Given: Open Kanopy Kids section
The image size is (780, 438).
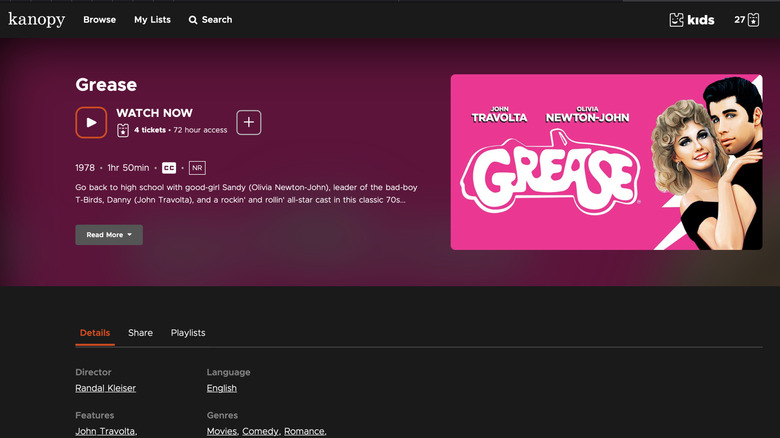Looking at the screenshot, I should 692,19.
